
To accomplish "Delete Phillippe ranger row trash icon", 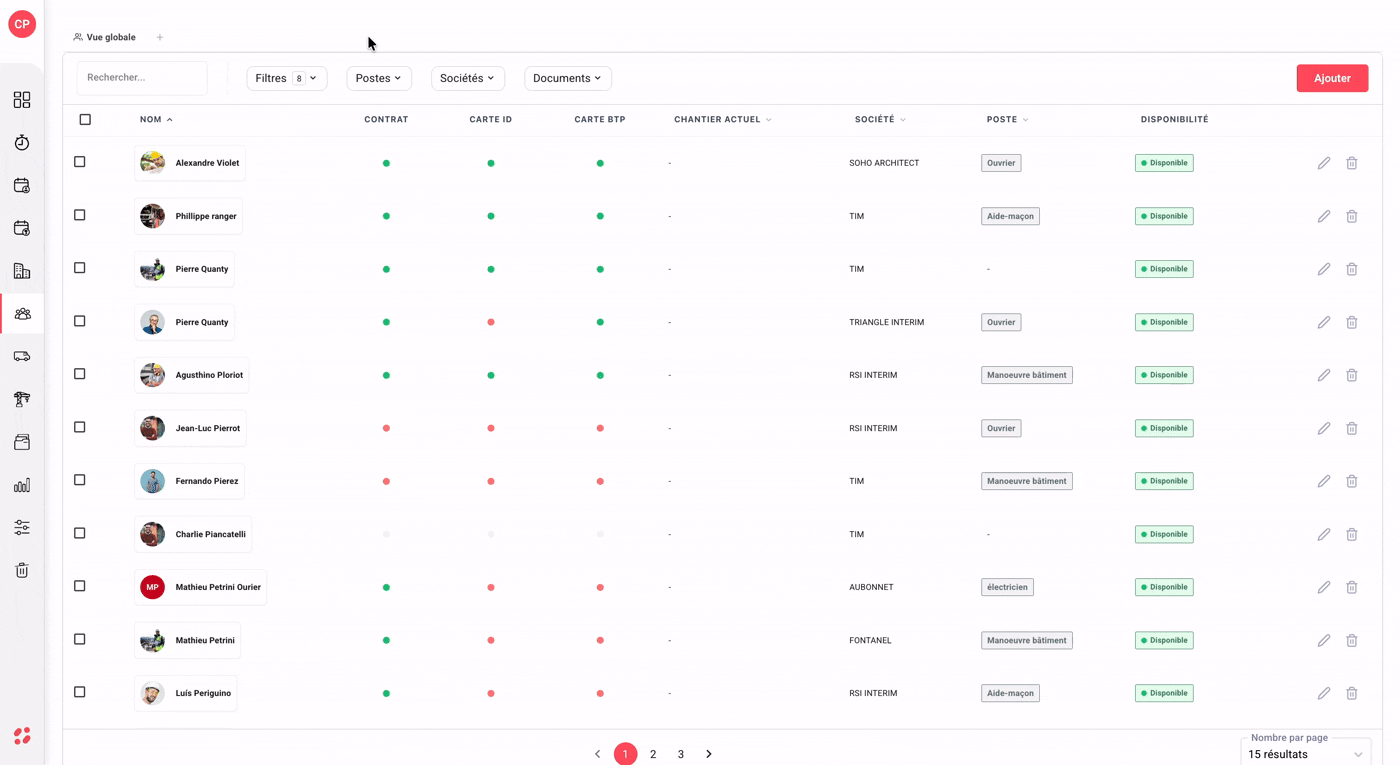I will [1352, 216].
